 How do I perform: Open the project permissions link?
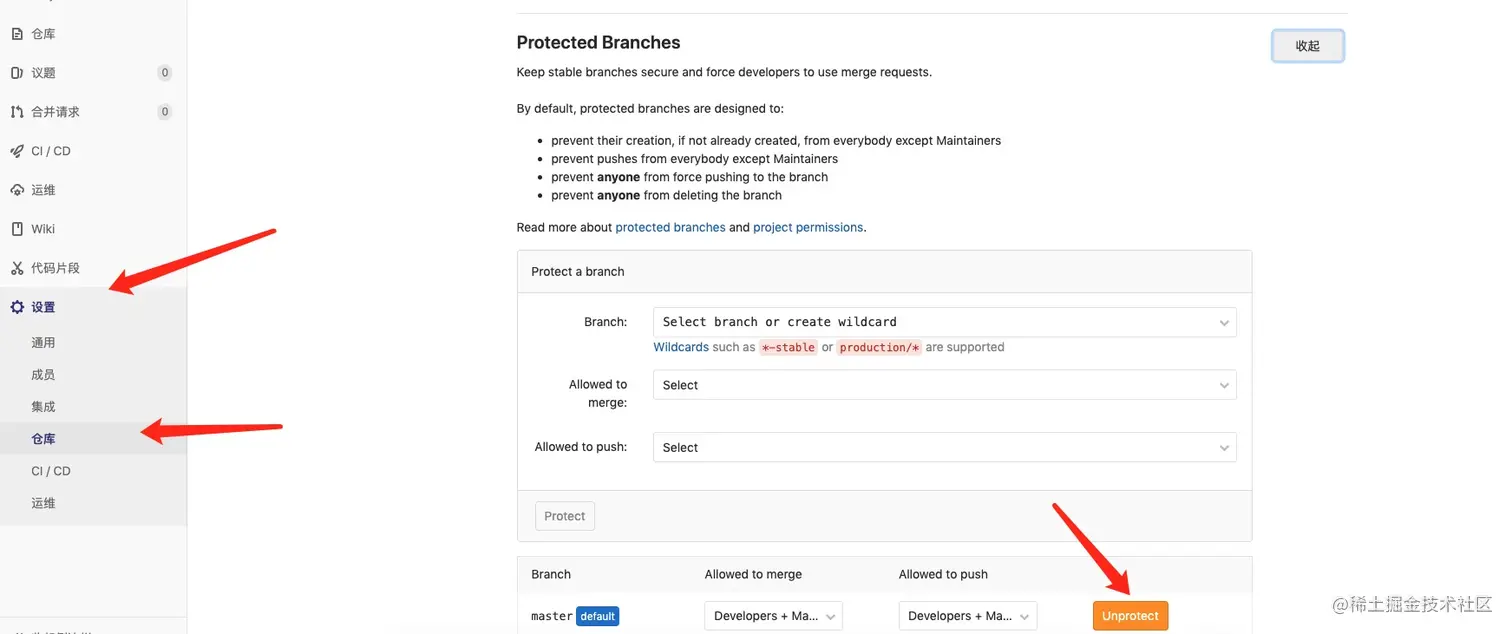(x=807, y=228)
